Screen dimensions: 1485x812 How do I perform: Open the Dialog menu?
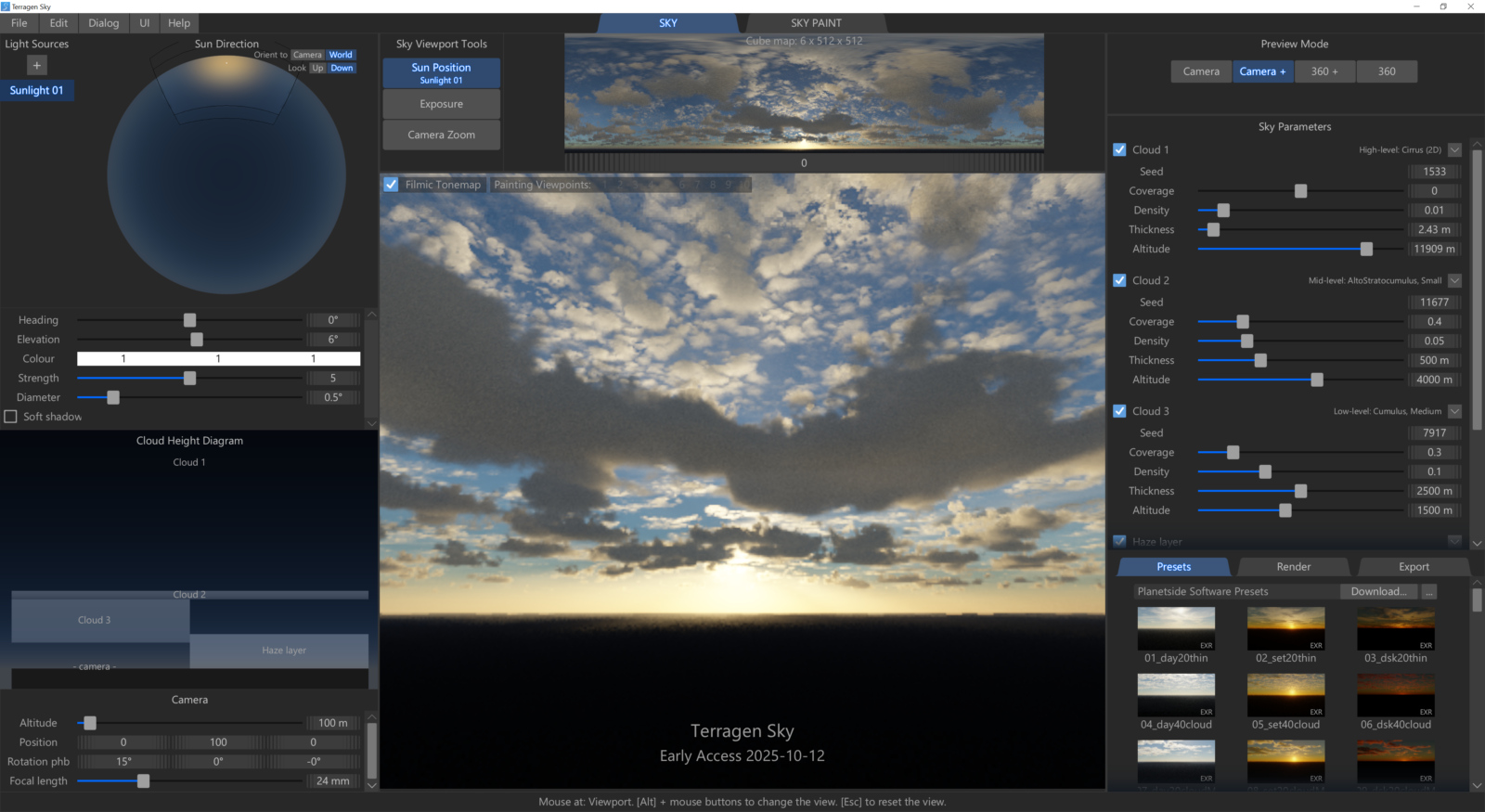[x=103, y=23]
